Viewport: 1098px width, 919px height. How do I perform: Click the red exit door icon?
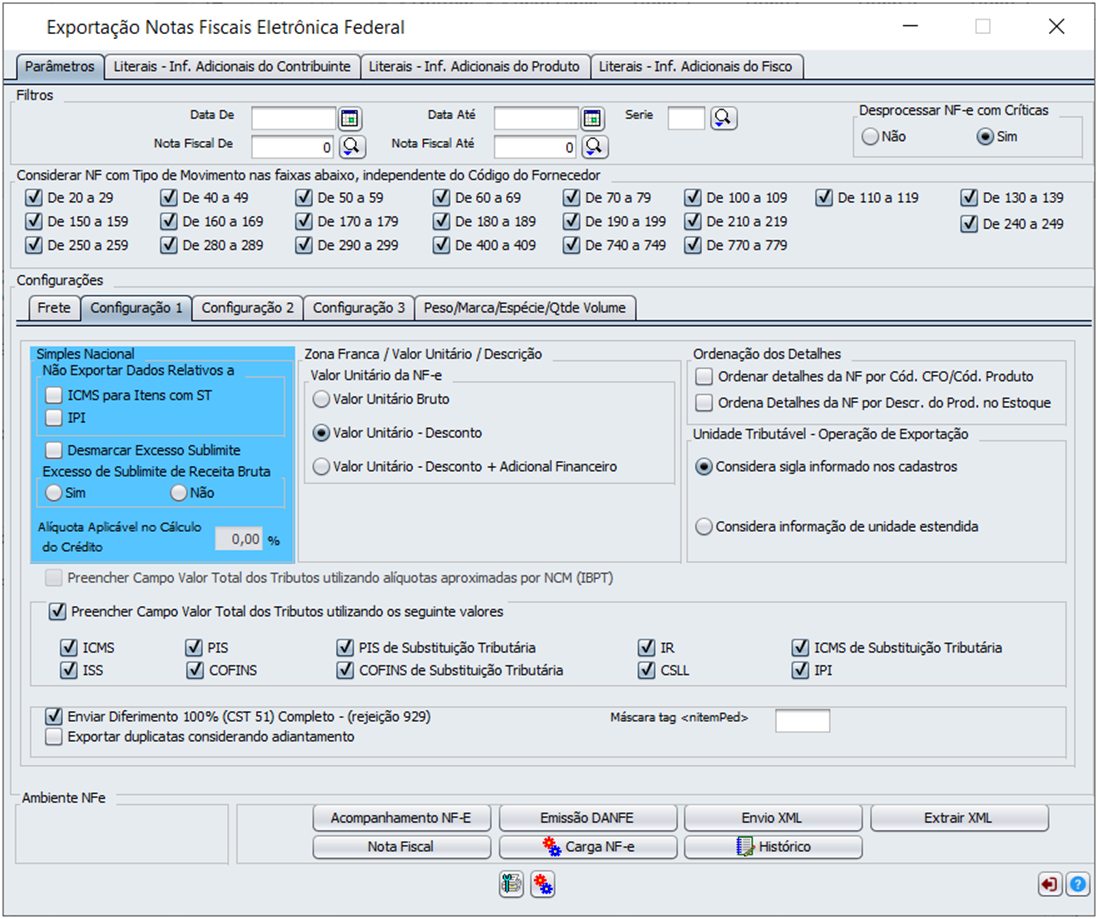tap(1050, 885)
